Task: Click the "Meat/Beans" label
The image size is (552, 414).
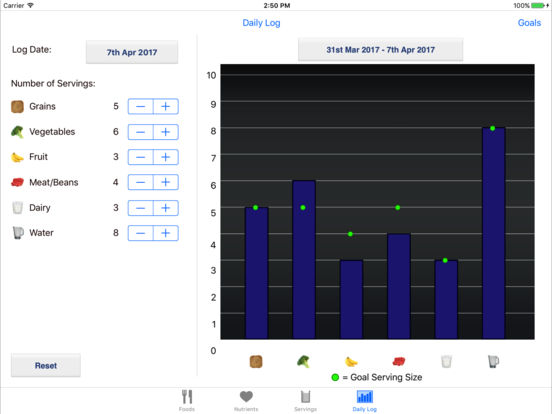Action: coord(54,182)
